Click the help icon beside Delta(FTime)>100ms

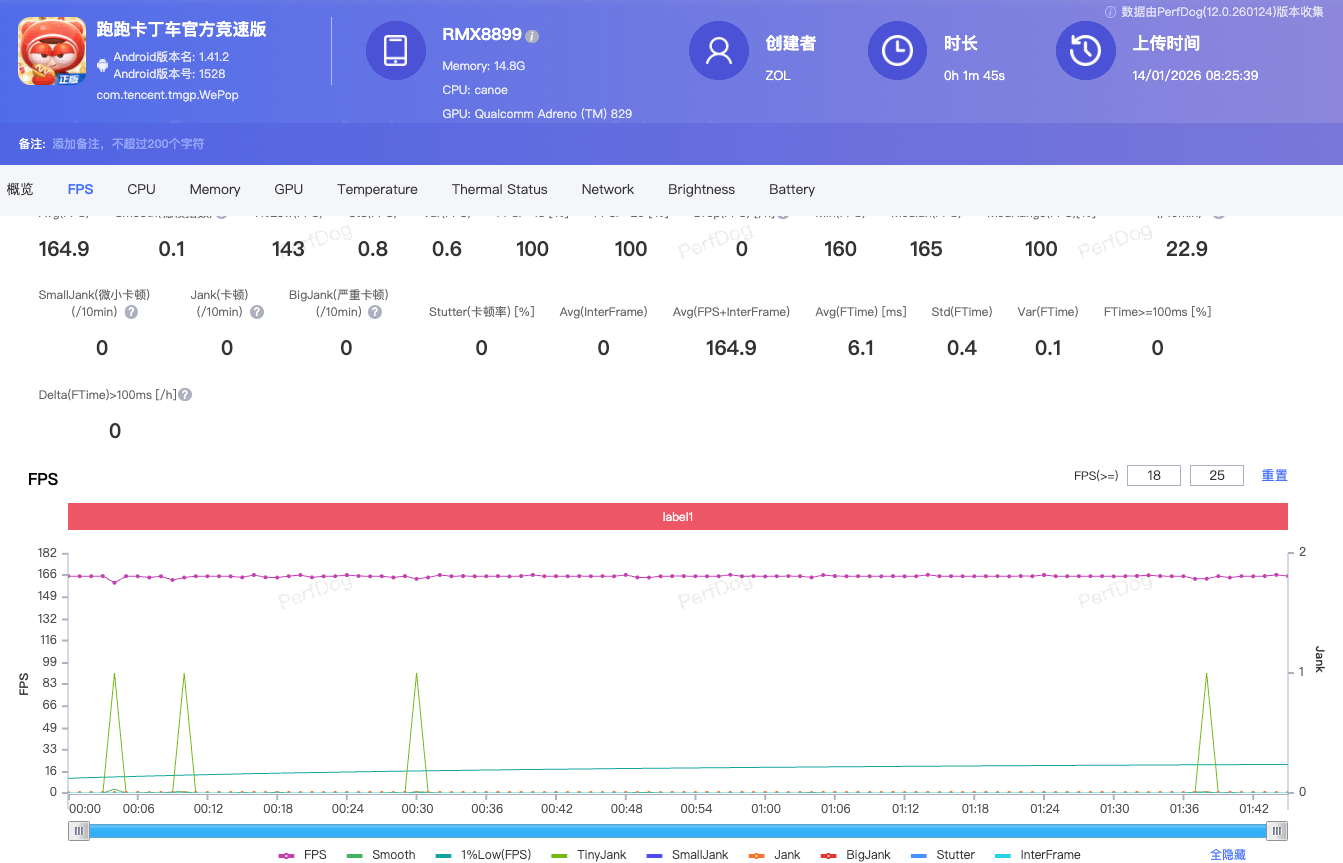click(184, 394)
